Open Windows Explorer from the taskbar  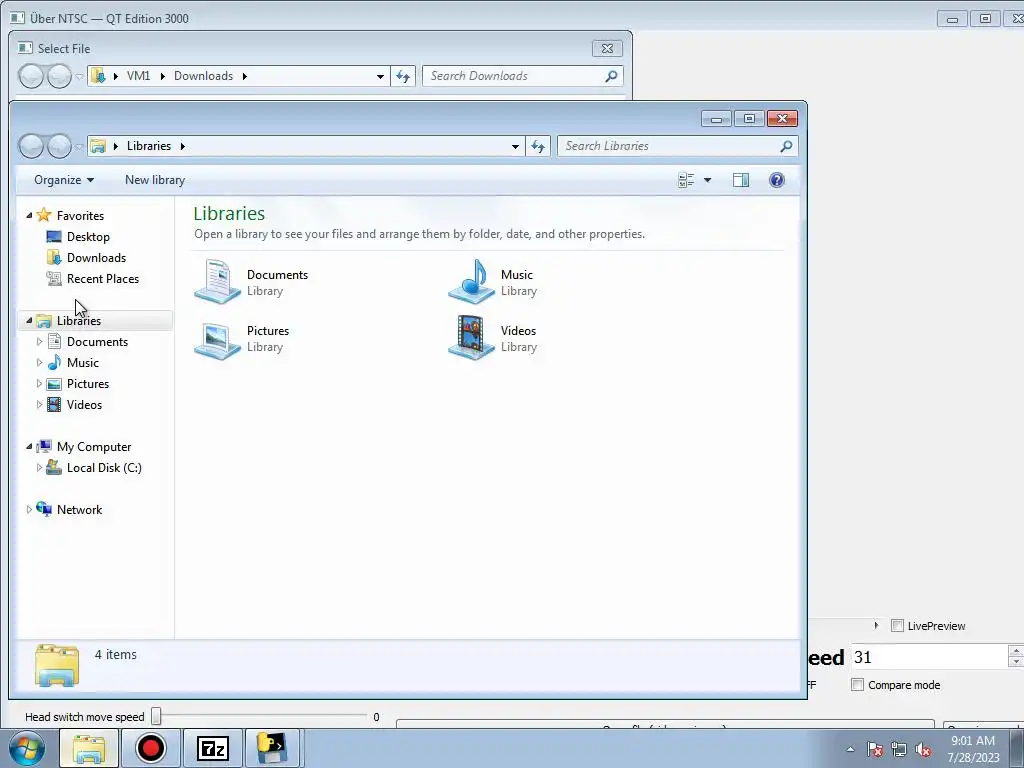89,748
